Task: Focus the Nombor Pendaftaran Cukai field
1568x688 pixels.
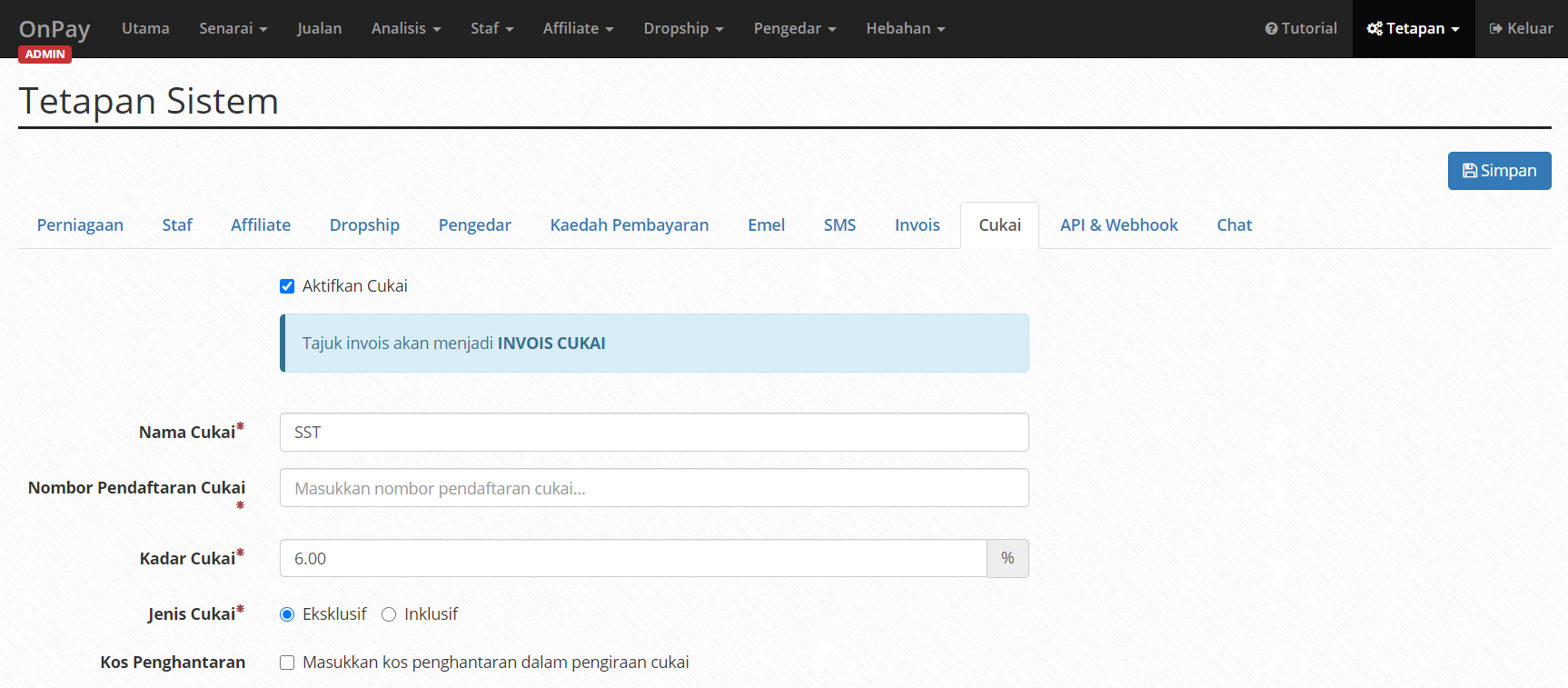Action: tap(654, 488)
